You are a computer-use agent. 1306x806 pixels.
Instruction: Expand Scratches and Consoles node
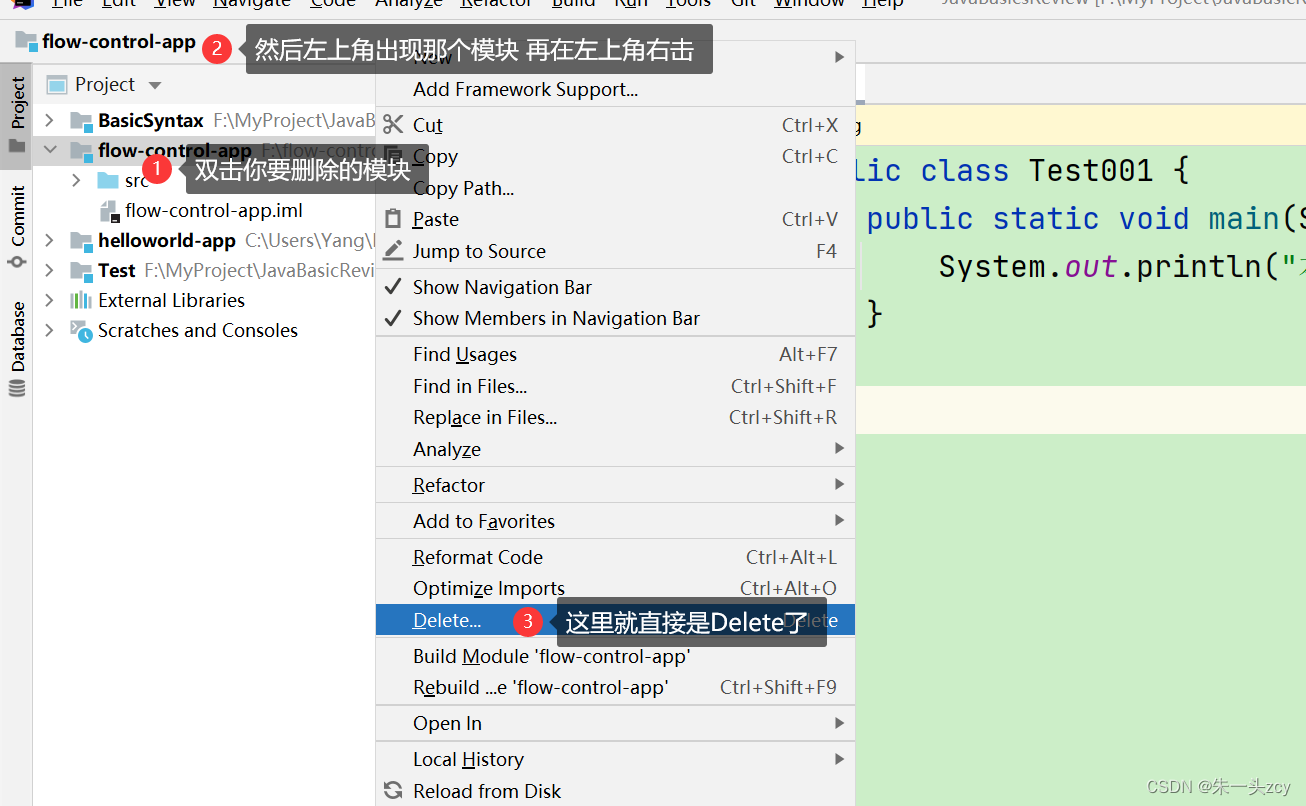point(49,330)
